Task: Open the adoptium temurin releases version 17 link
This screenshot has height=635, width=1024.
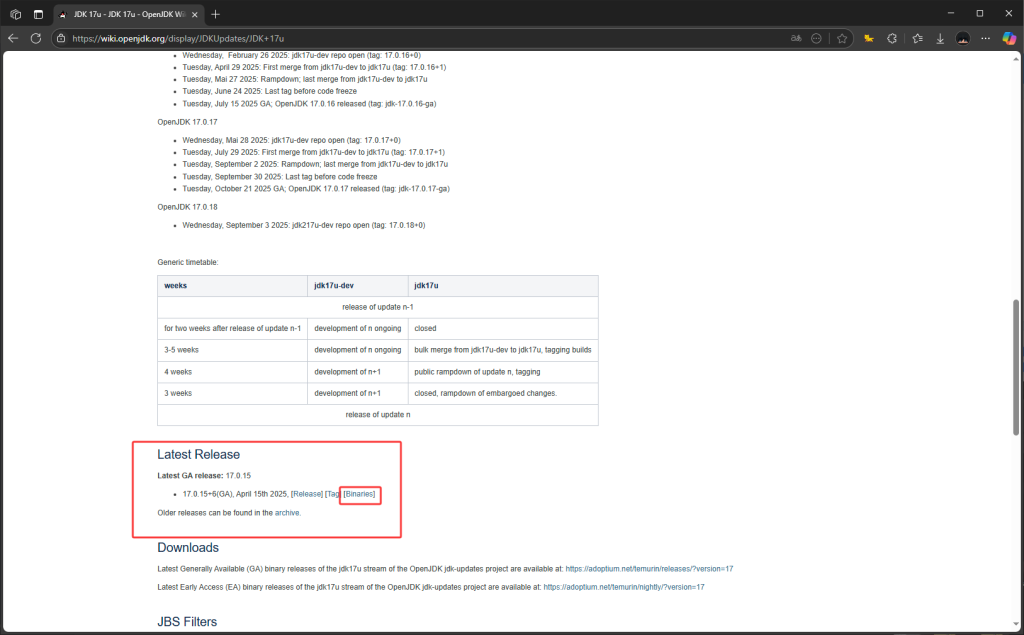Action: click(649, 569)
